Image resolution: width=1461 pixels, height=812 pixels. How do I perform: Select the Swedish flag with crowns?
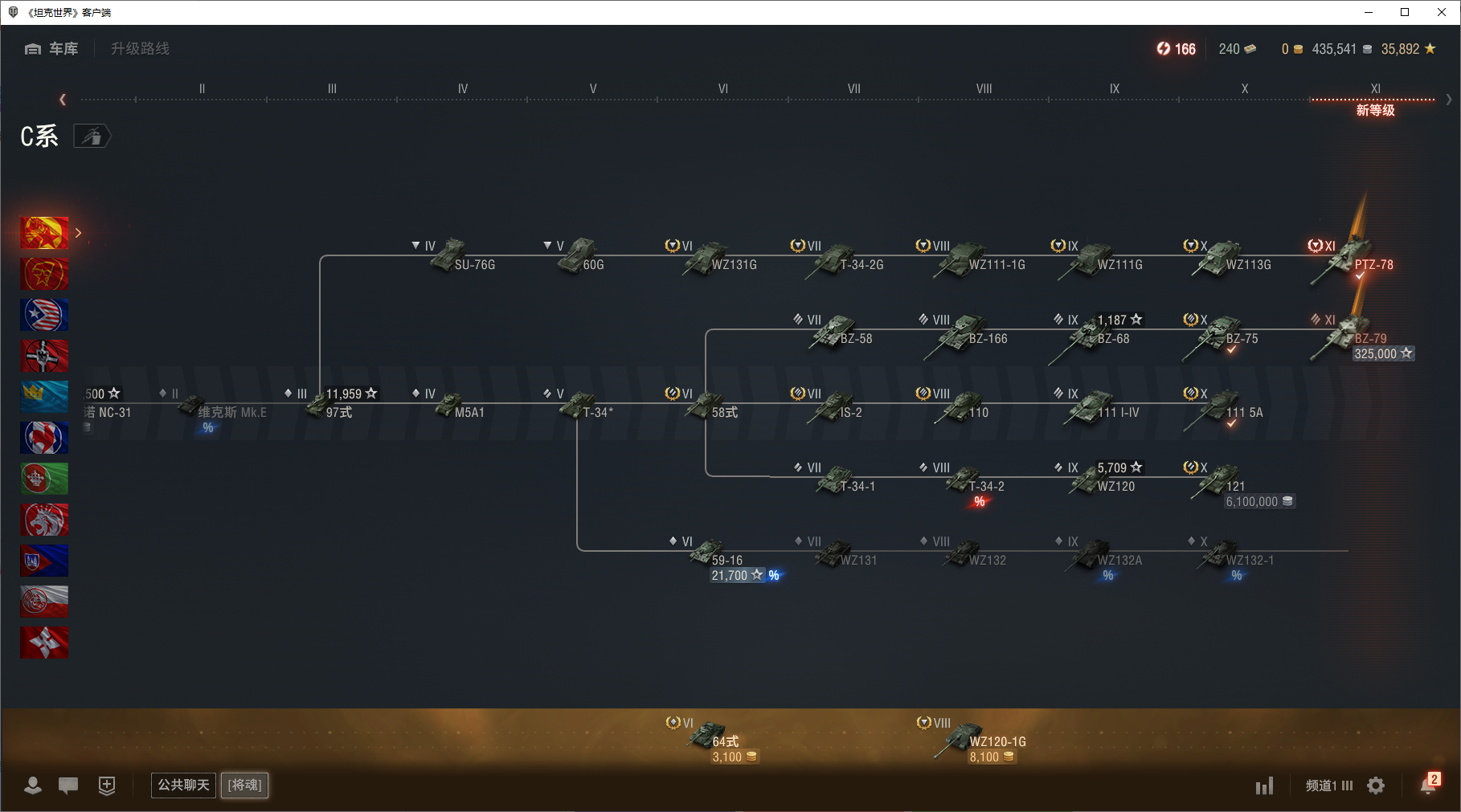(x=44, y=397)
